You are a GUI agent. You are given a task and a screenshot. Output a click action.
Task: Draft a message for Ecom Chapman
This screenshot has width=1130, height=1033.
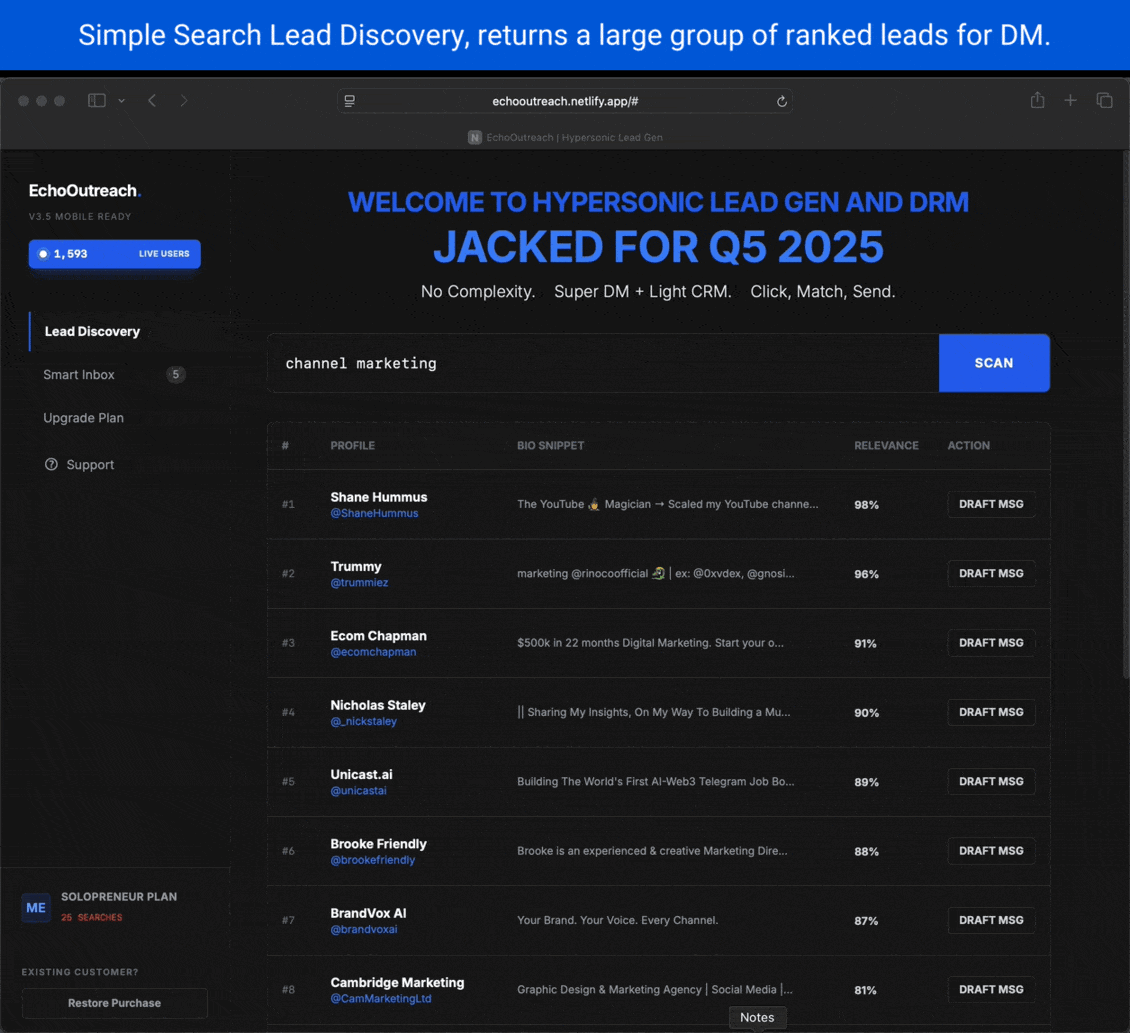[x=991, y=643]
